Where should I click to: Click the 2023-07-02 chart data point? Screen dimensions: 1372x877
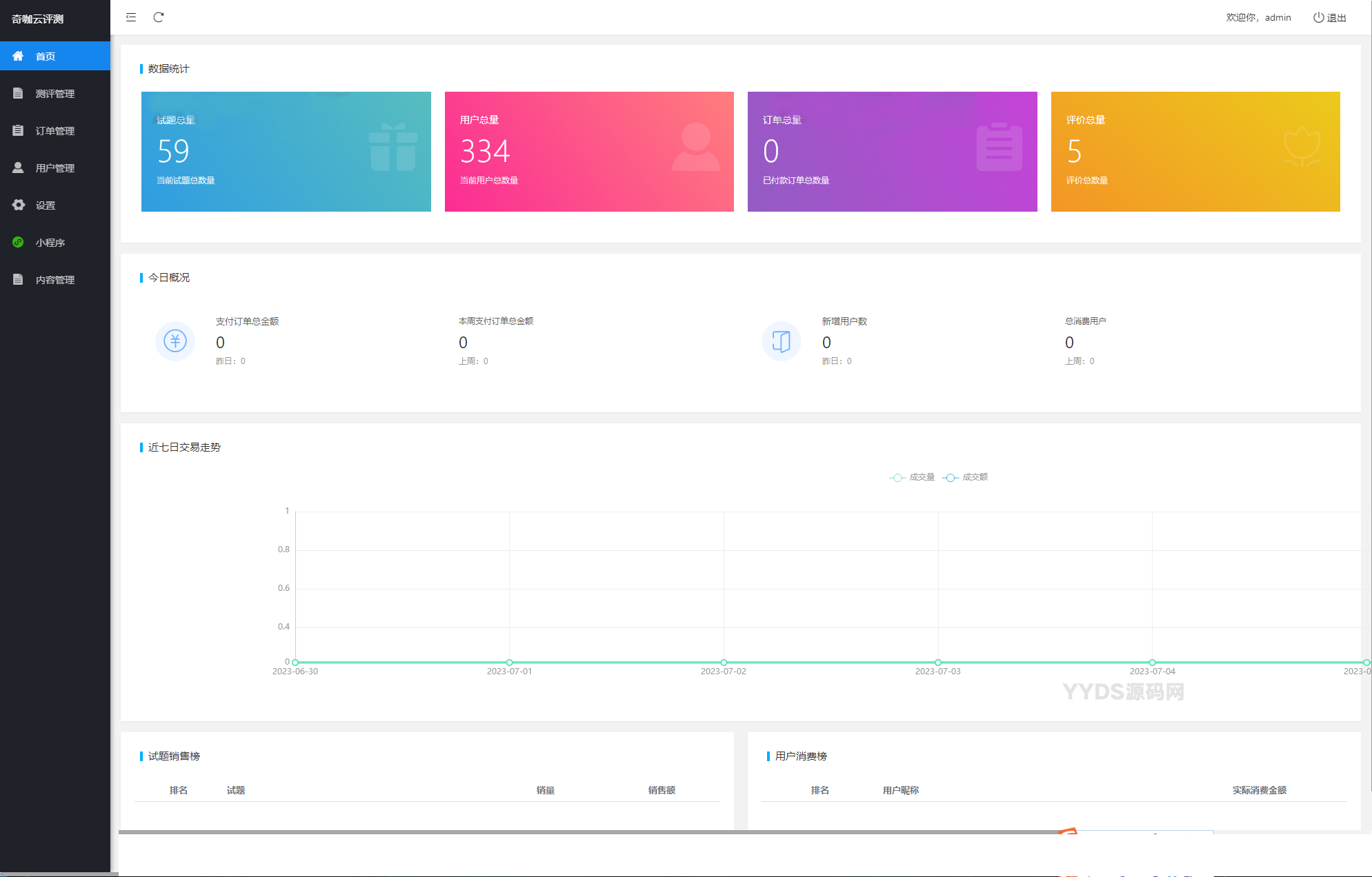724,662
